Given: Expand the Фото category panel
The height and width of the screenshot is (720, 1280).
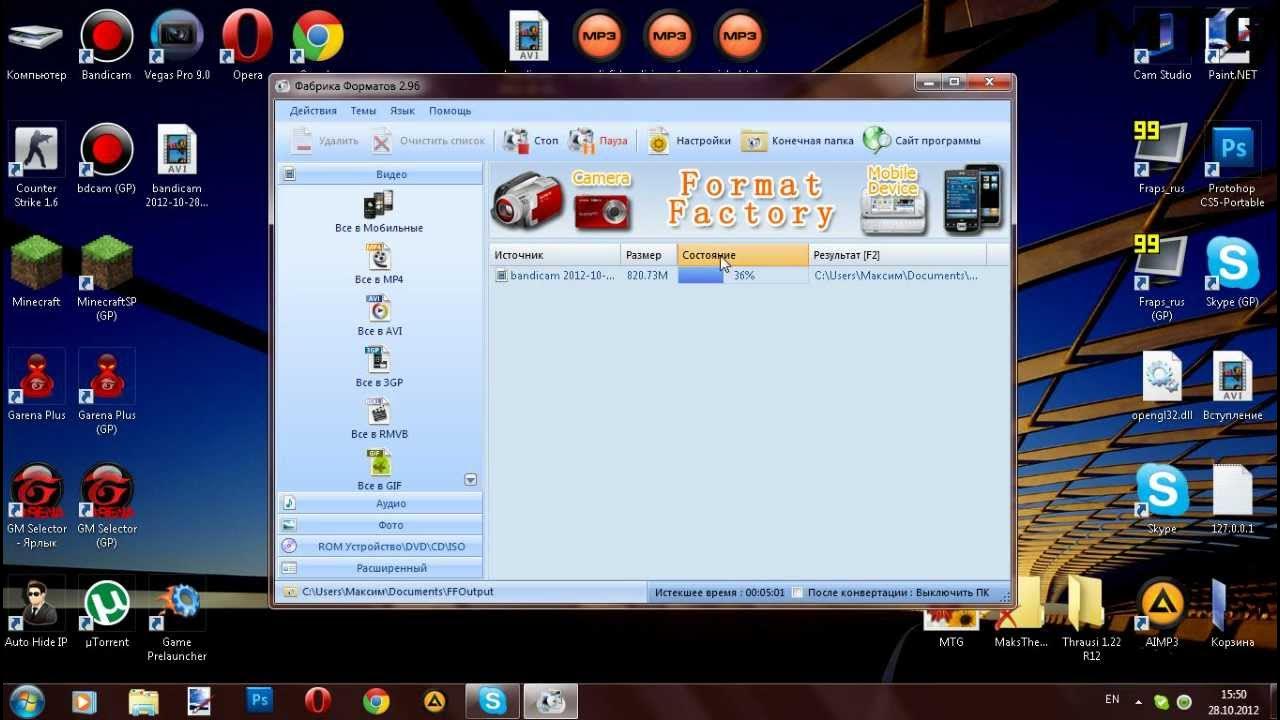Looking at the screenshot, I should 380,525.
